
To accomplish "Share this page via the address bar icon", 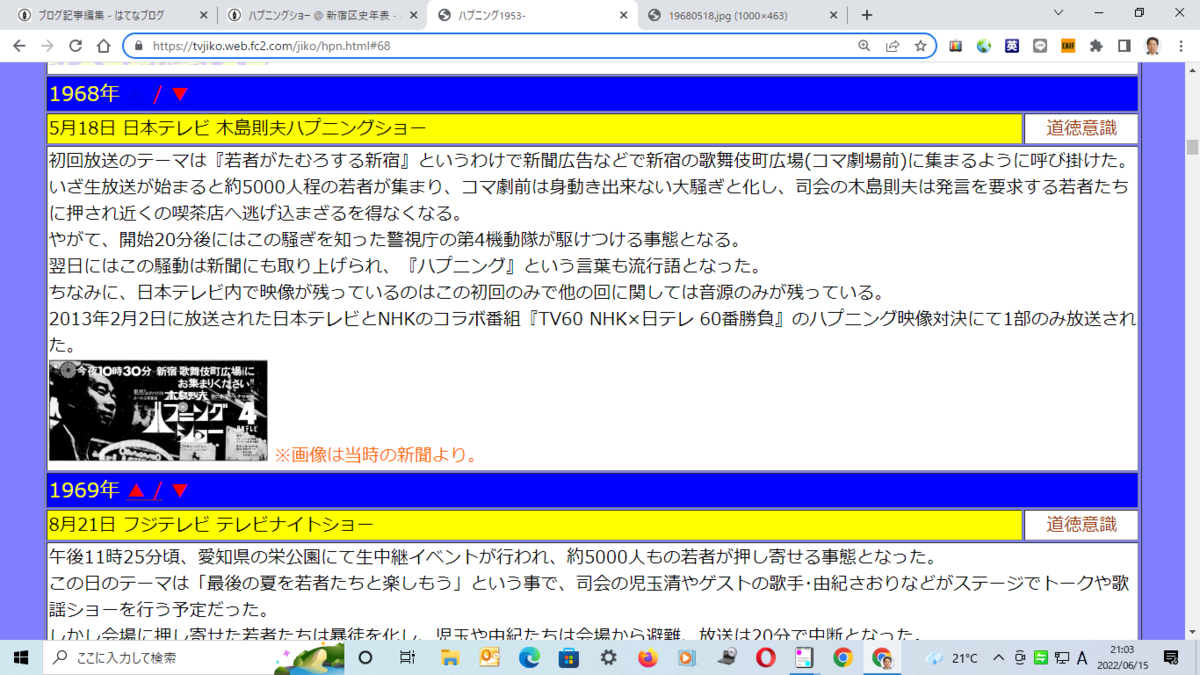I will point(892,46).
